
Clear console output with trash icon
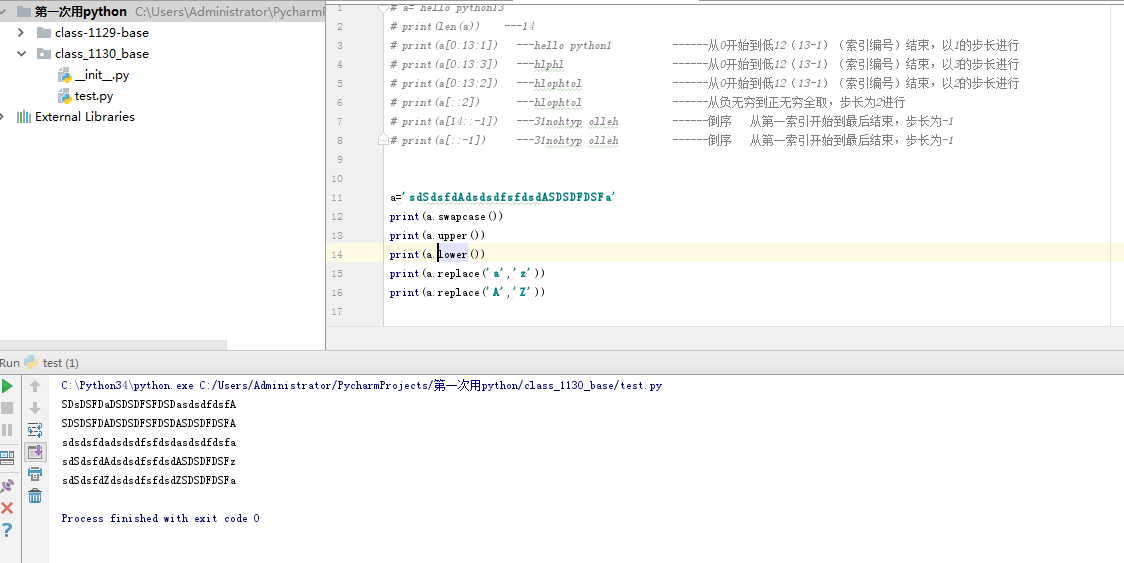pos(35,496)
